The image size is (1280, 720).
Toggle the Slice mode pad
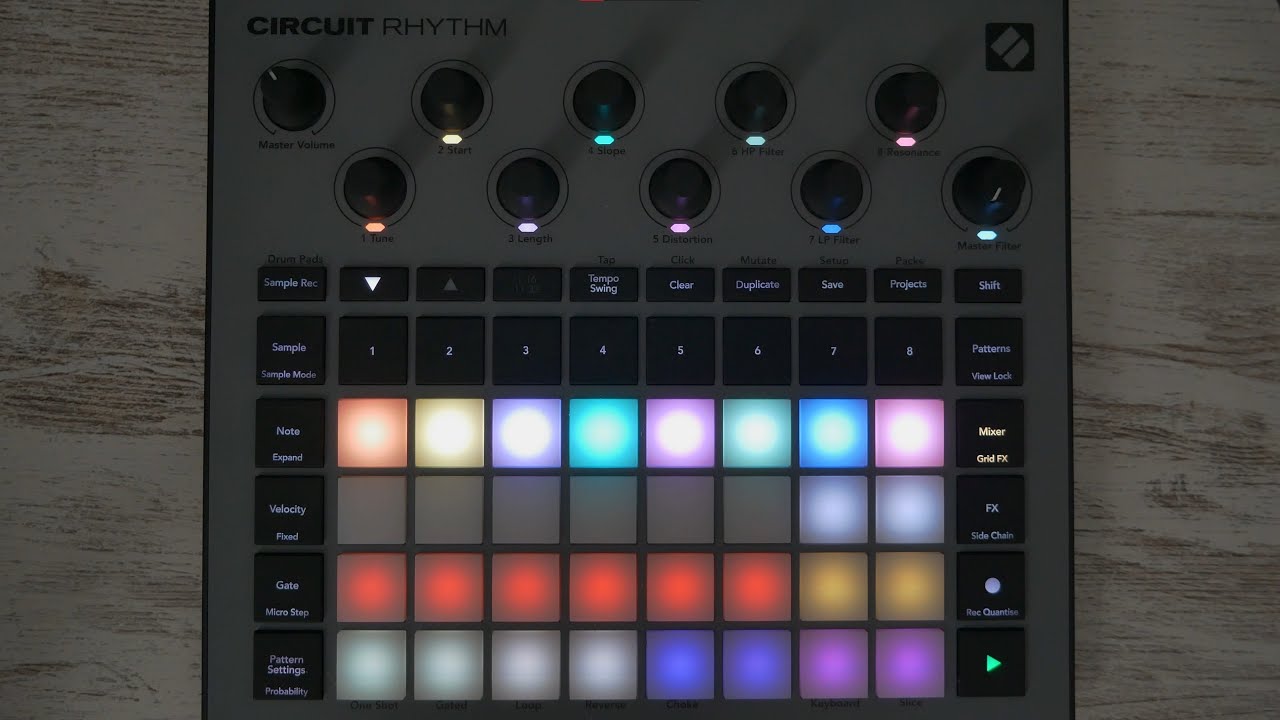(x=909, y=664)
